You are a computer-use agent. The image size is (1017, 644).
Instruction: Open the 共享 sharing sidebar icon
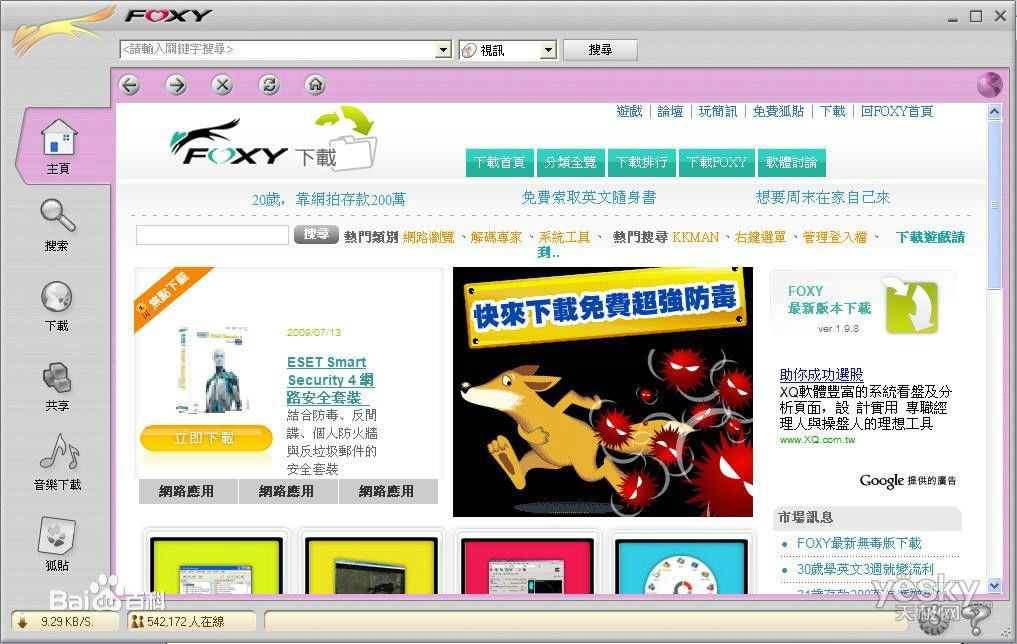click(x=57, y=384)
